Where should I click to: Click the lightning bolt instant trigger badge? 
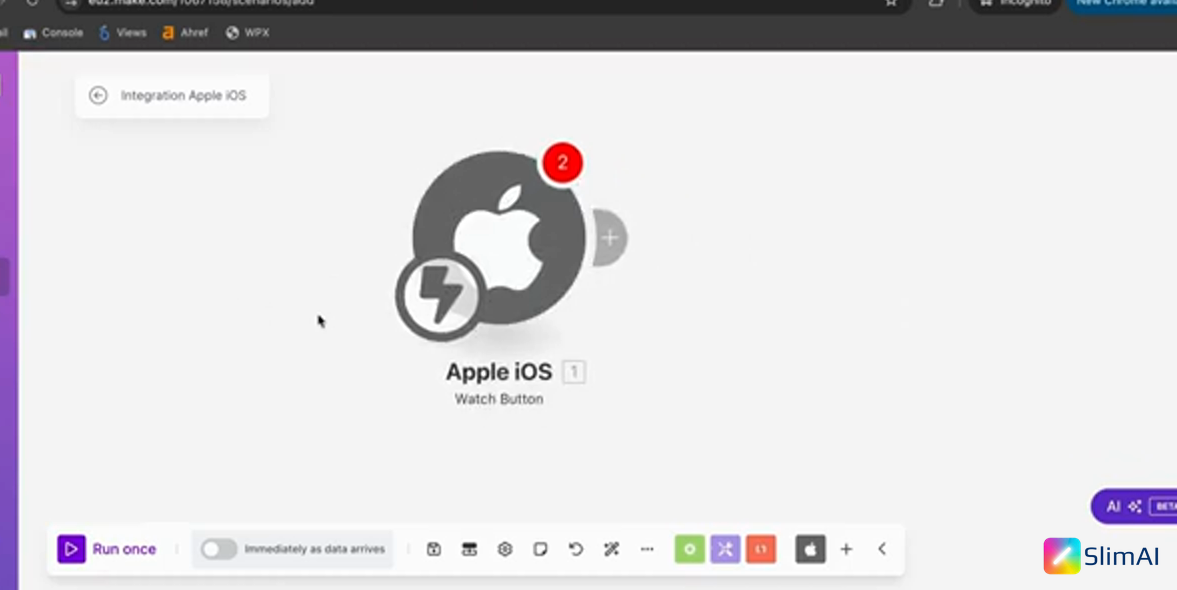click(x=441, y=297)
